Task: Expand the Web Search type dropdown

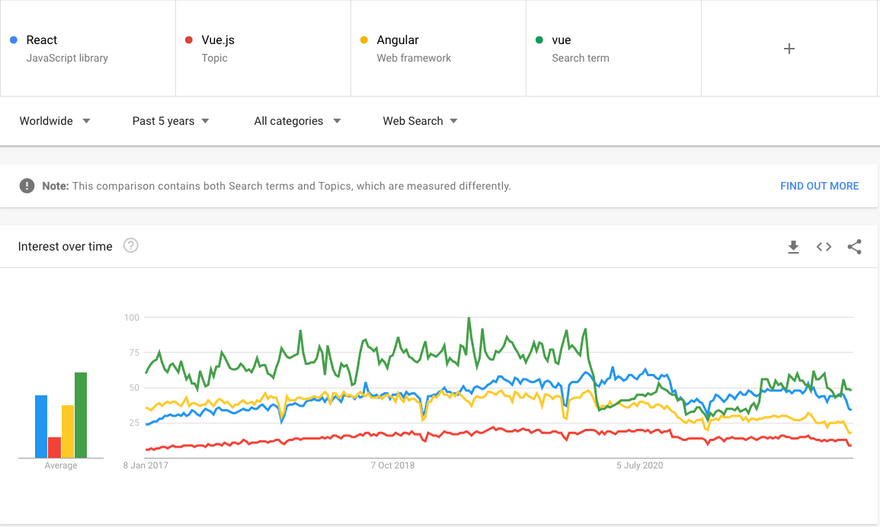Action: point(420,121)
